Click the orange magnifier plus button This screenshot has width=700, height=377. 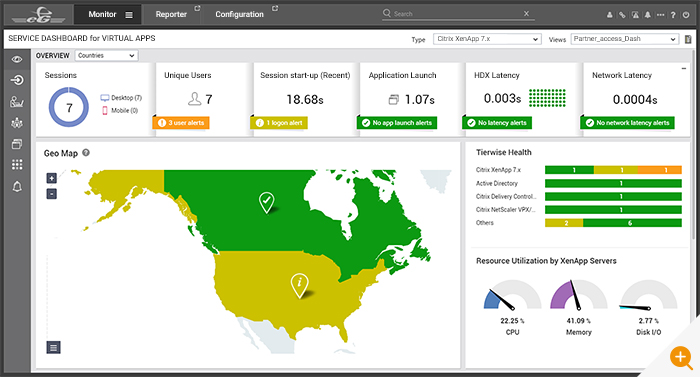pyautogui.click(x=681, y=357)
